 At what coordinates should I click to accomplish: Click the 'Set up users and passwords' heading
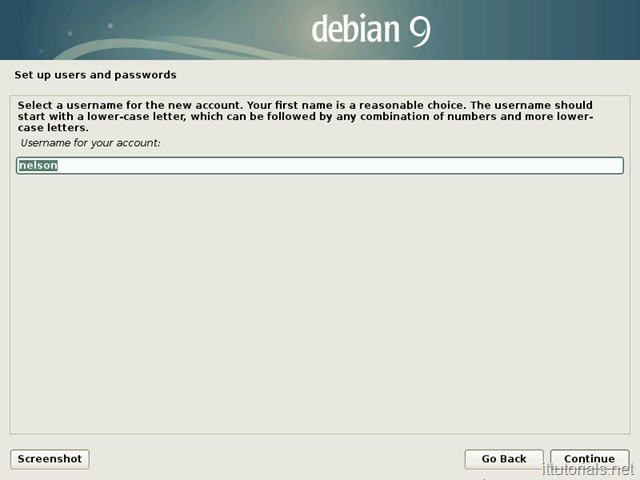[96, 75]
